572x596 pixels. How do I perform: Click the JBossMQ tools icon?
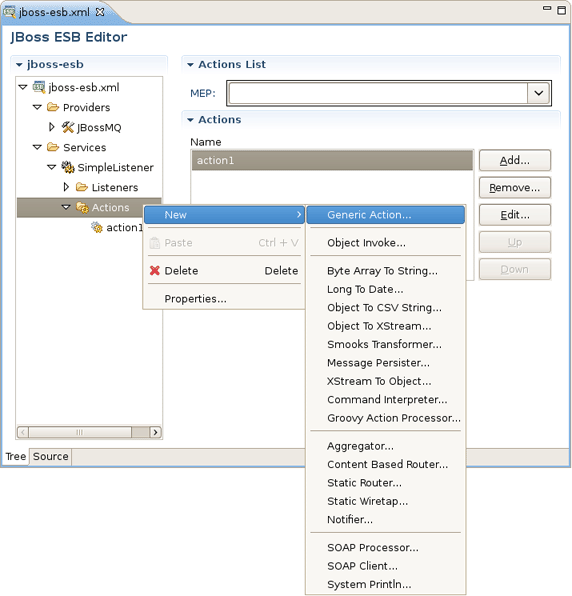click(x=68, y=127)
